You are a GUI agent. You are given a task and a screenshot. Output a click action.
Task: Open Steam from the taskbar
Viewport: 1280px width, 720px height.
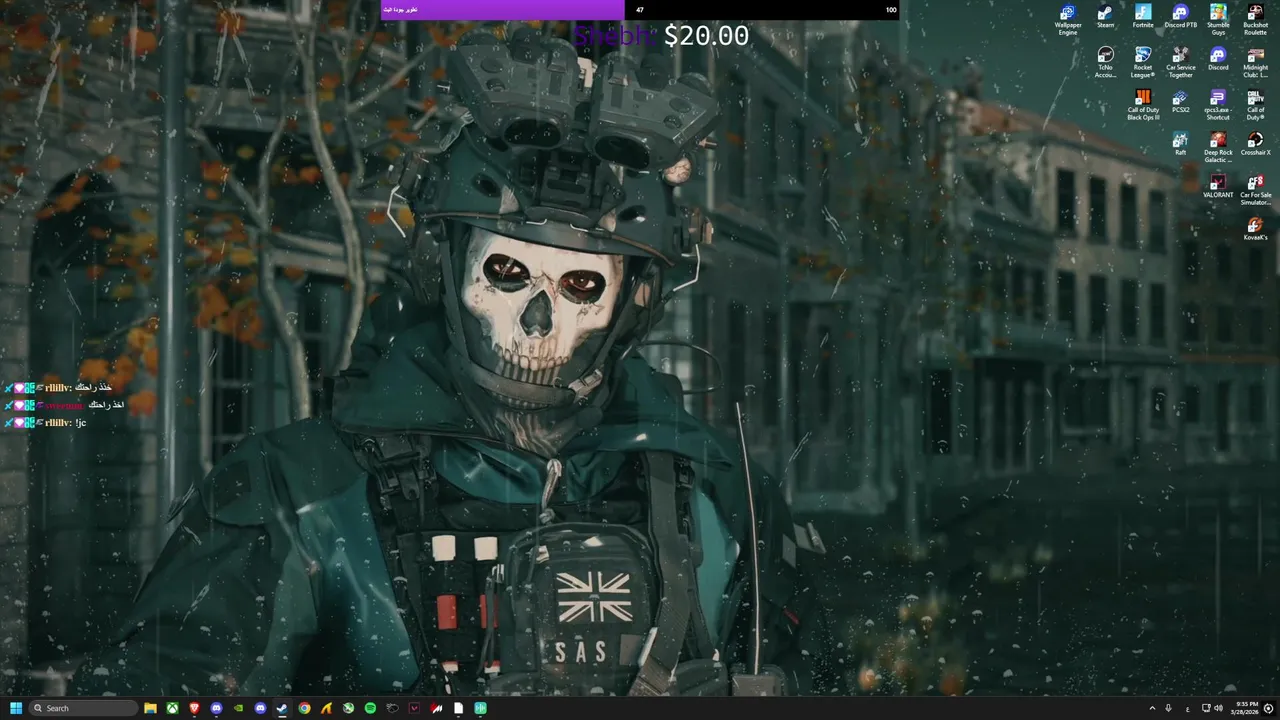282,708
